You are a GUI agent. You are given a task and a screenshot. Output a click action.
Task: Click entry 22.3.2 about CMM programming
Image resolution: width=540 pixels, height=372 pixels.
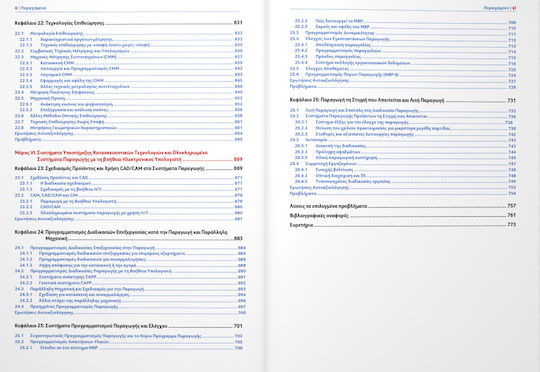click(131, 69)
